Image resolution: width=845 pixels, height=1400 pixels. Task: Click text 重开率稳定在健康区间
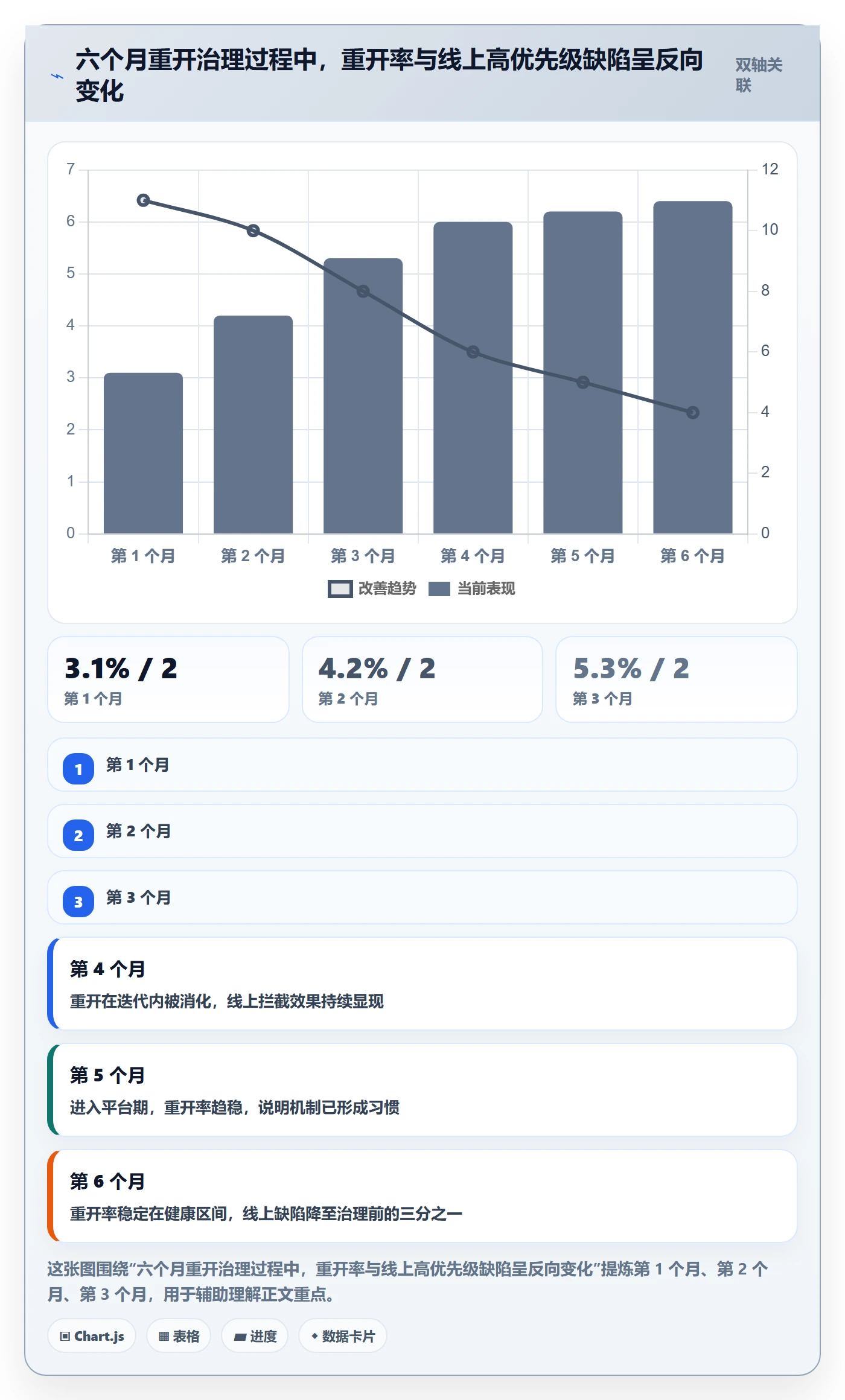[148, 1214]
